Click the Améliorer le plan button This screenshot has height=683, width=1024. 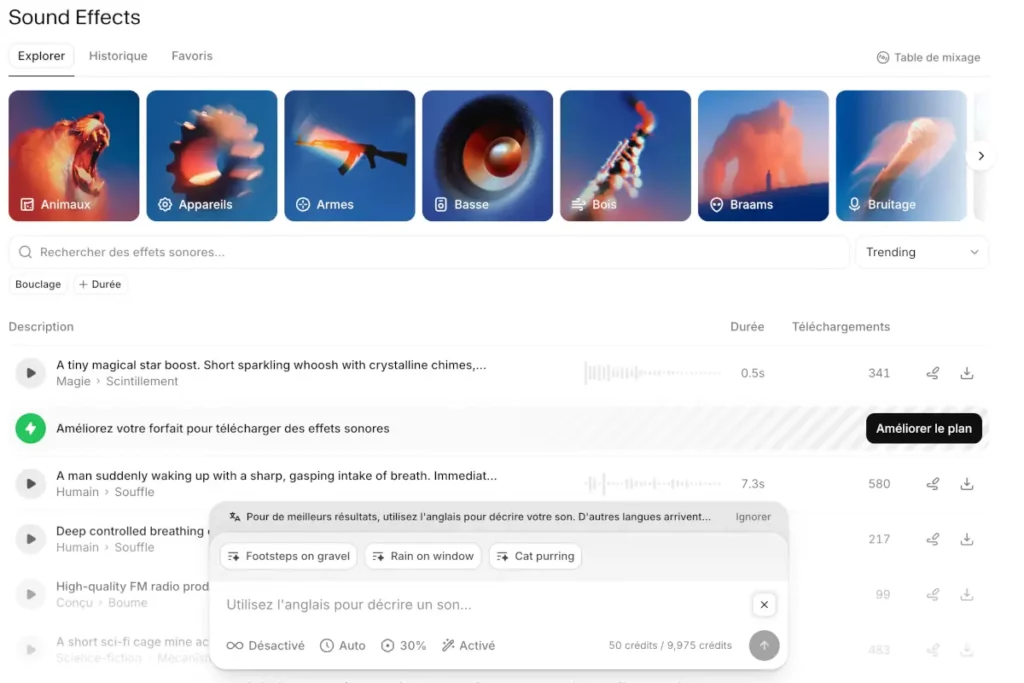923,428
